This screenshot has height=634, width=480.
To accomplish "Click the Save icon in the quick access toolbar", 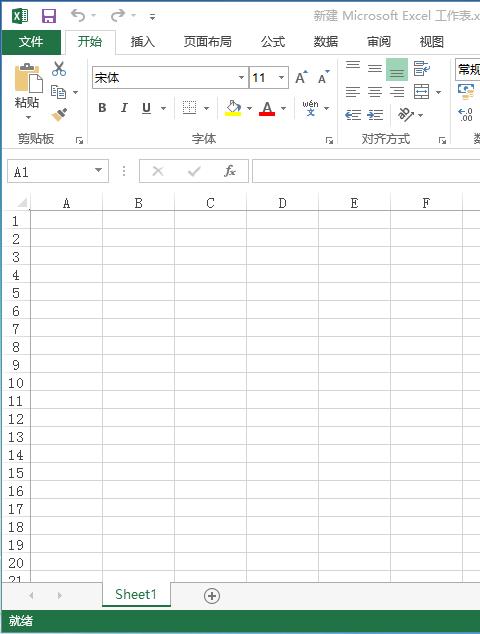I will click(49, 16).
